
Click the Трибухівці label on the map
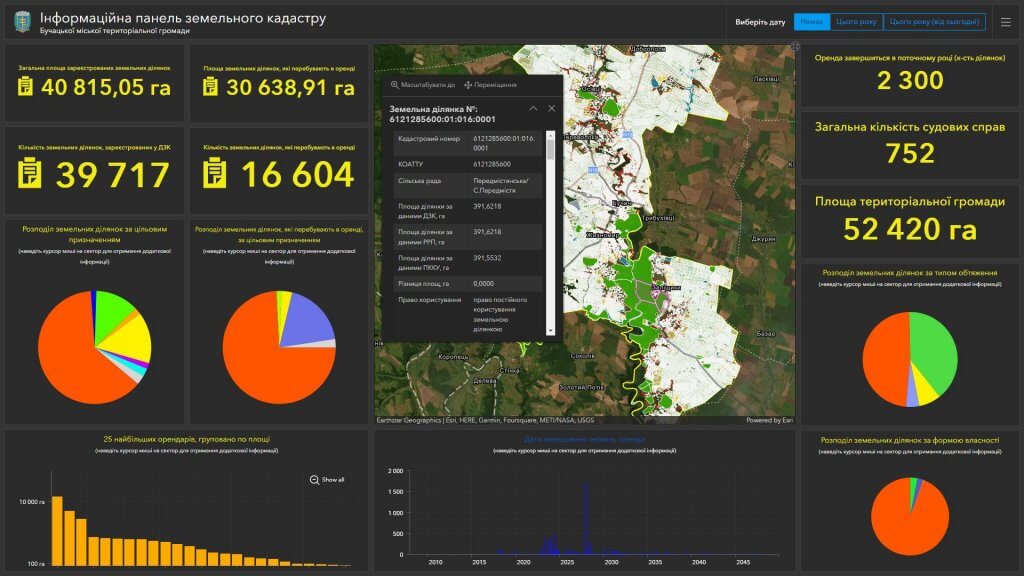[658, 218]
